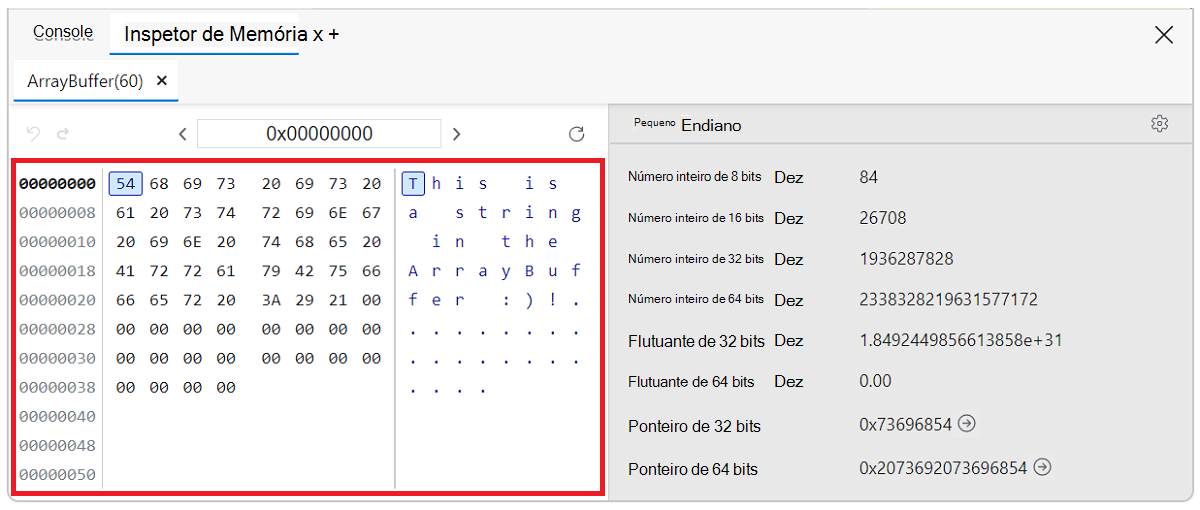The height and width of the screenshot is (510, 1200).
Task: Click the Flutuante de 64 bits label
Action: pyautogui.click(x=691, y=381)
